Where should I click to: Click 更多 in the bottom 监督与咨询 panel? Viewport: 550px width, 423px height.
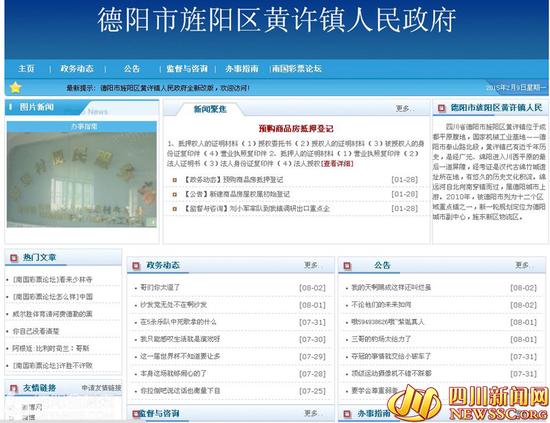tap(310, 413)
